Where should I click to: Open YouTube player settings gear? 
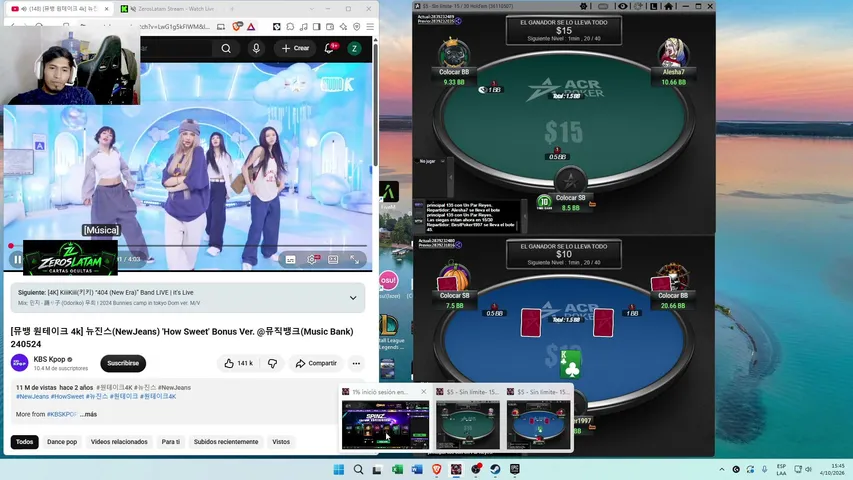[312, 260]
